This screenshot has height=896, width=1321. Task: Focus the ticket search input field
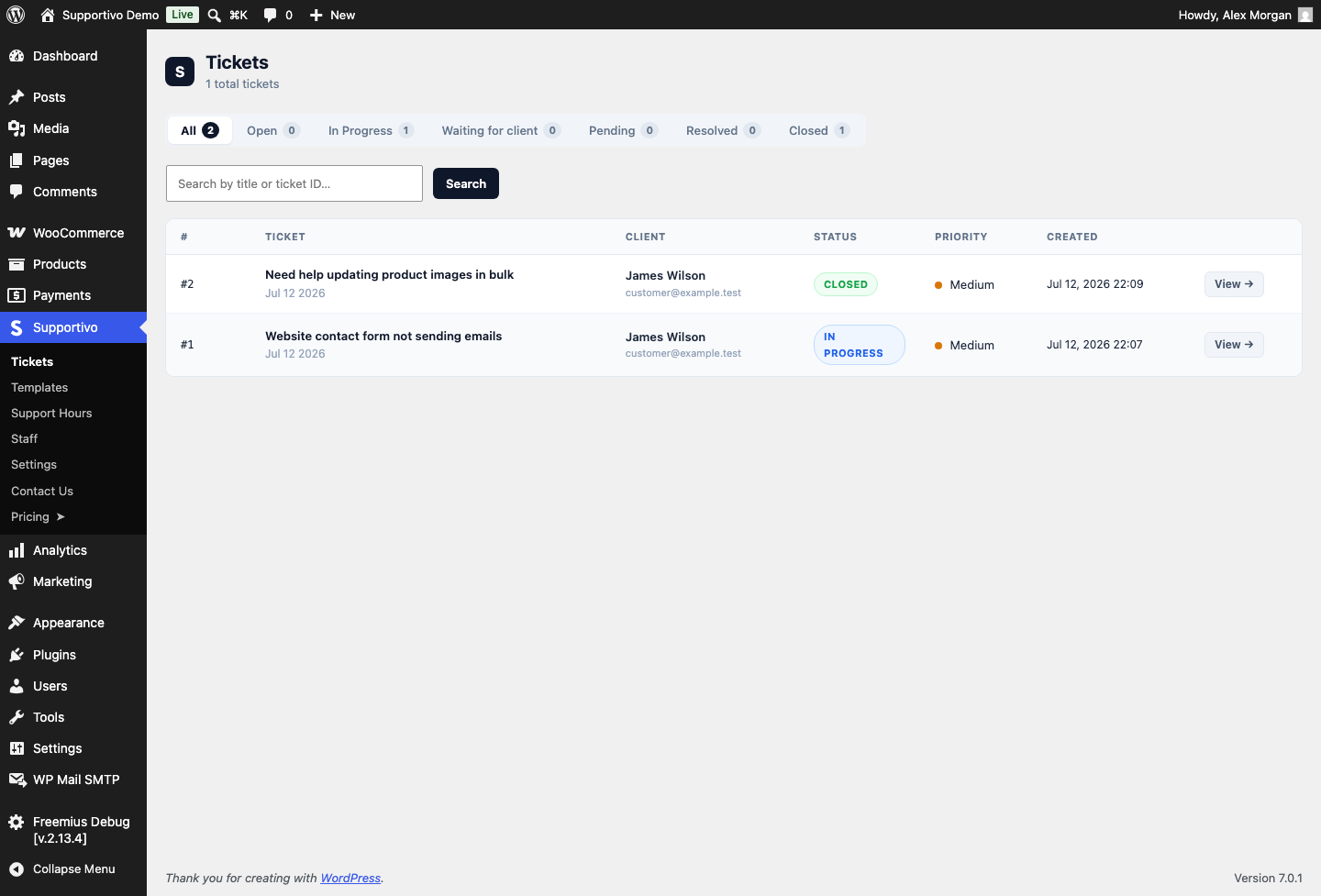point(294,183)
